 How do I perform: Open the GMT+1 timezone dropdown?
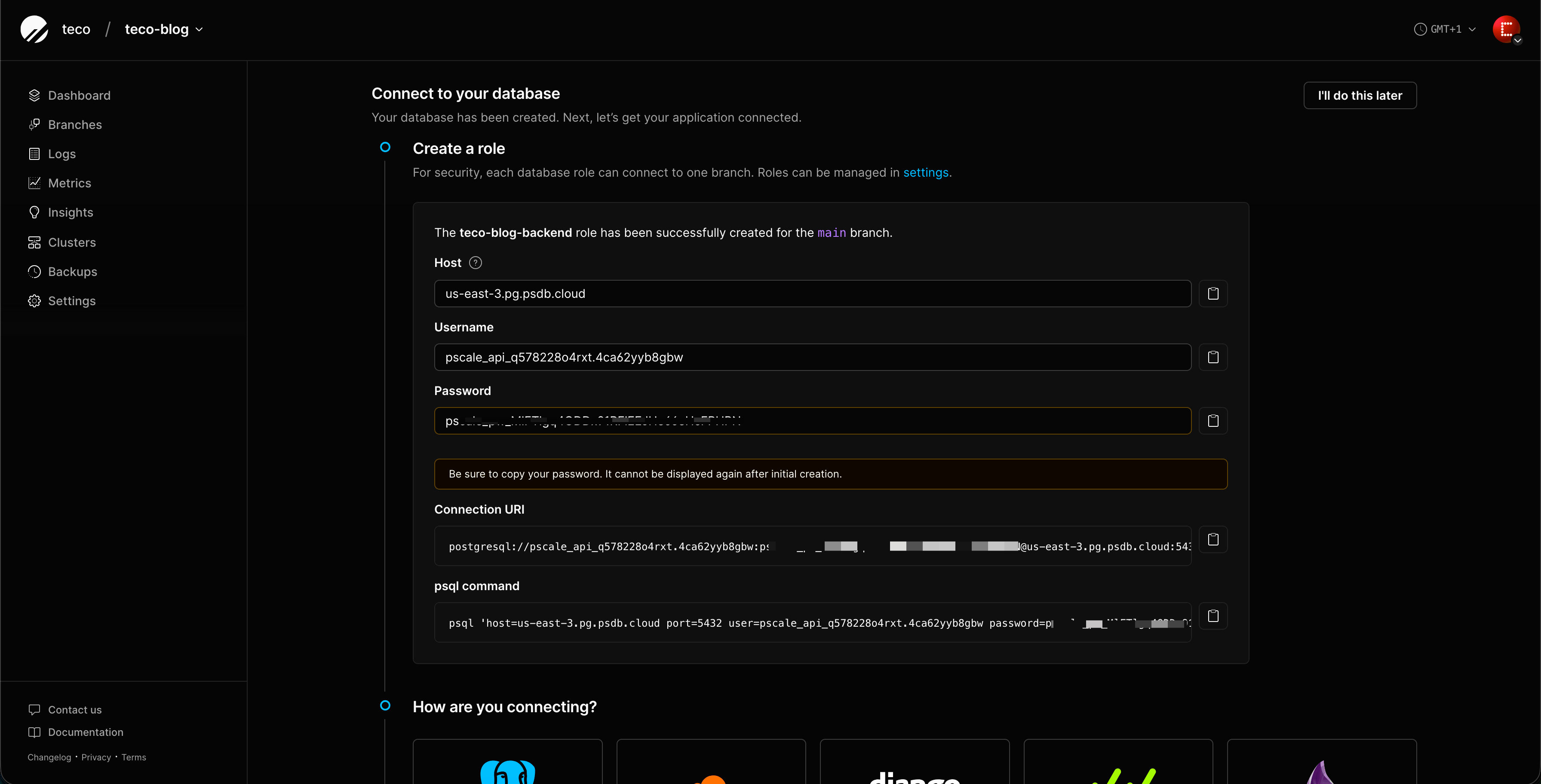pyautogui.click(x=1445, y=29)
